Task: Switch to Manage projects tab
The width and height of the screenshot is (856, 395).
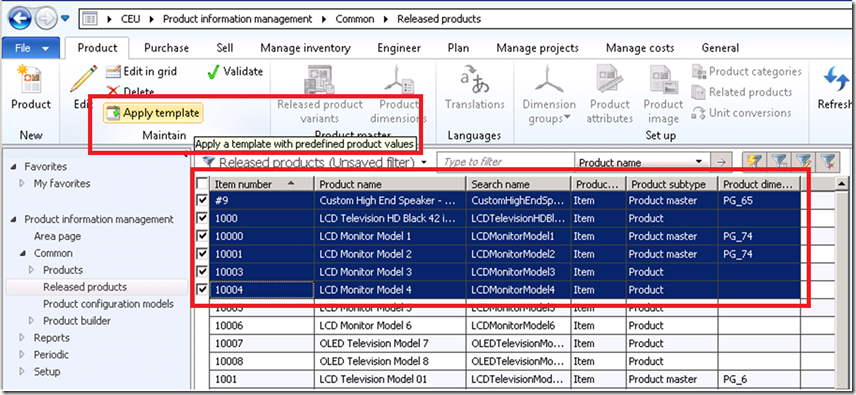Action: (537, 48)
